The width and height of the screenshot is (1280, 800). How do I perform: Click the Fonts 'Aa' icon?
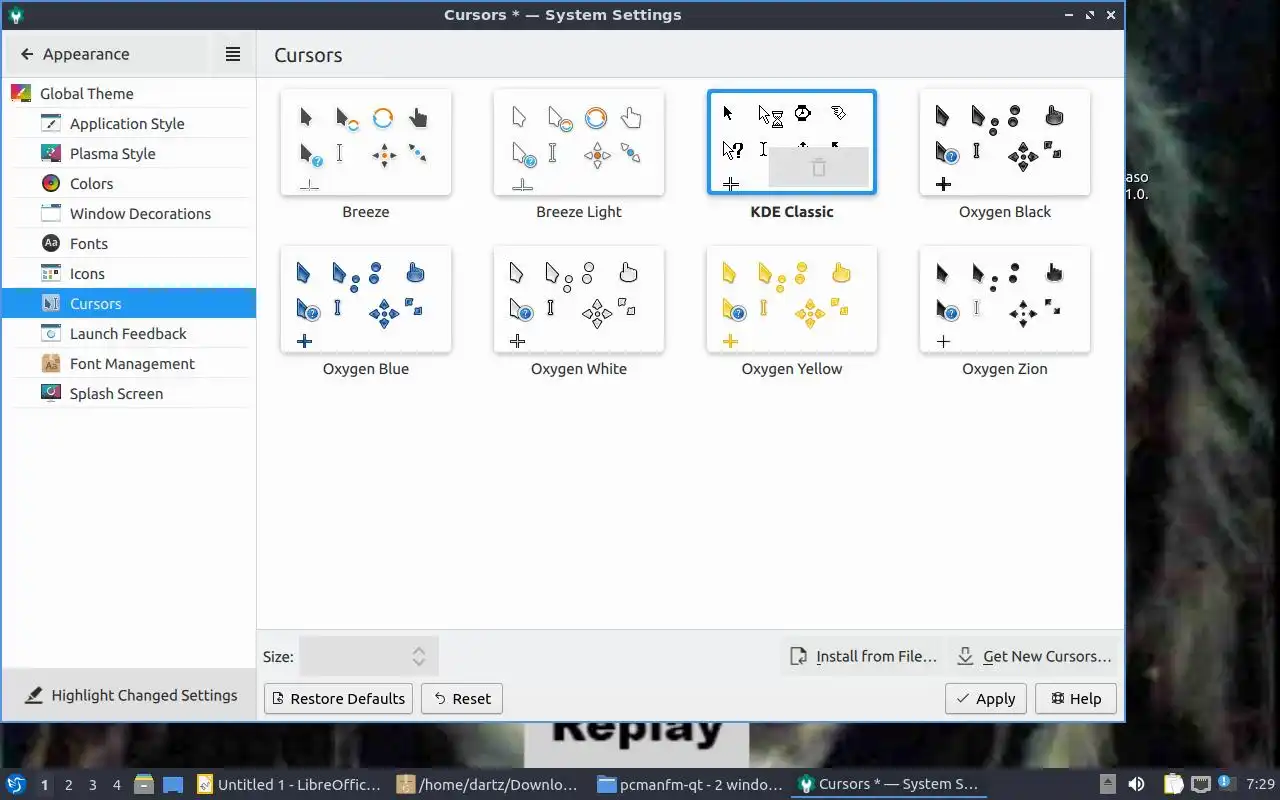[x=51, y=243]
